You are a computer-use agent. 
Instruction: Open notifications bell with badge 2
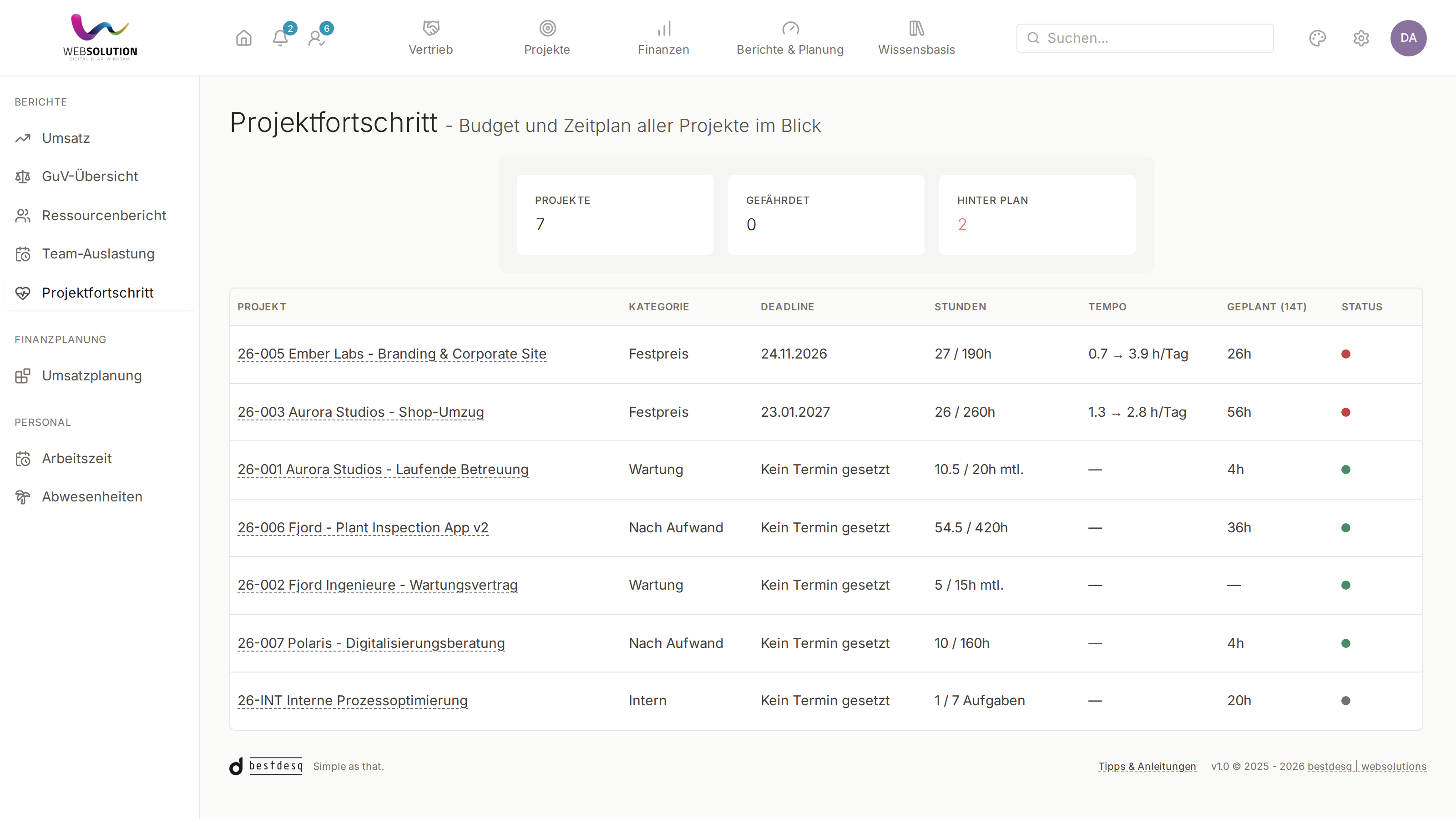(x=280, y=38)
